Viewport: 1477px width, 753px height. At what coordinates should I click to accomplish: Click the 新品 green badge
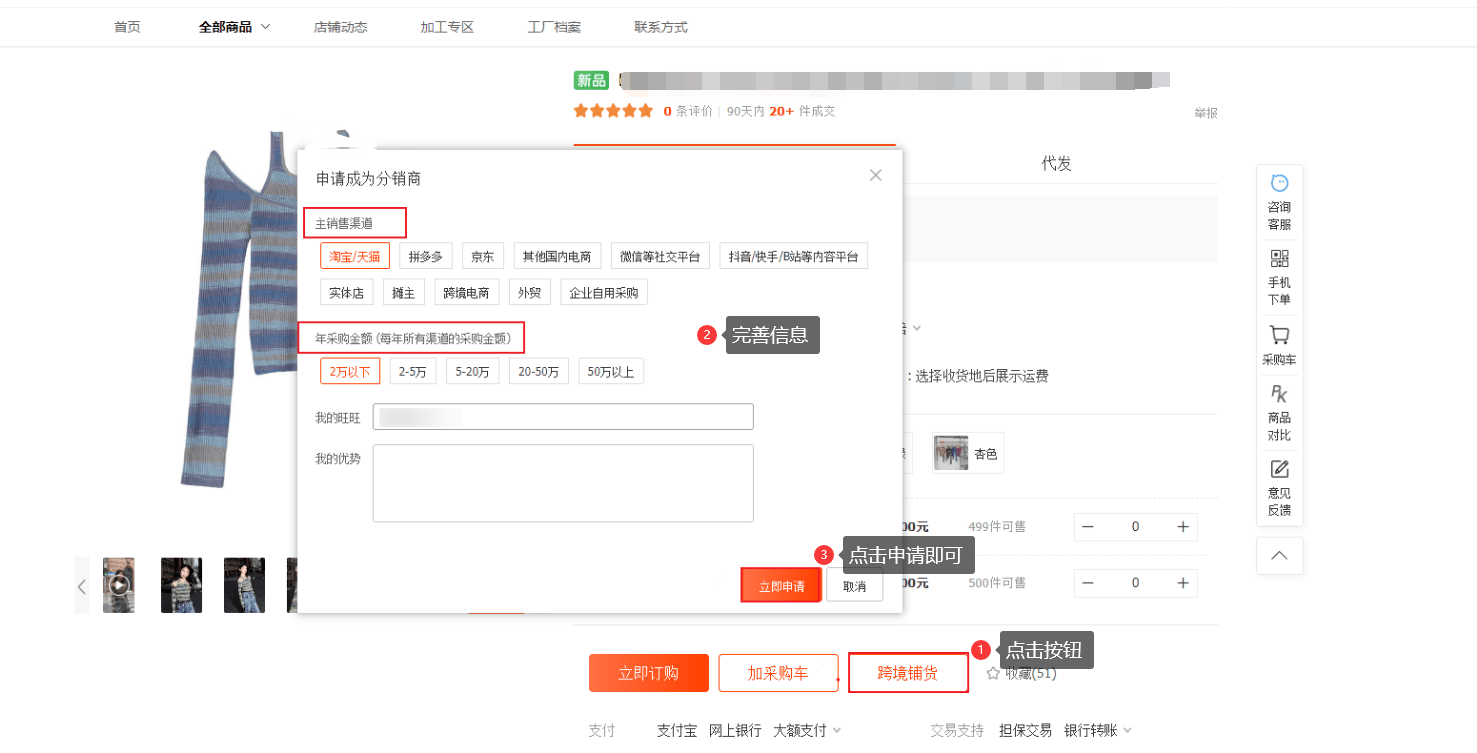point(591,80)
